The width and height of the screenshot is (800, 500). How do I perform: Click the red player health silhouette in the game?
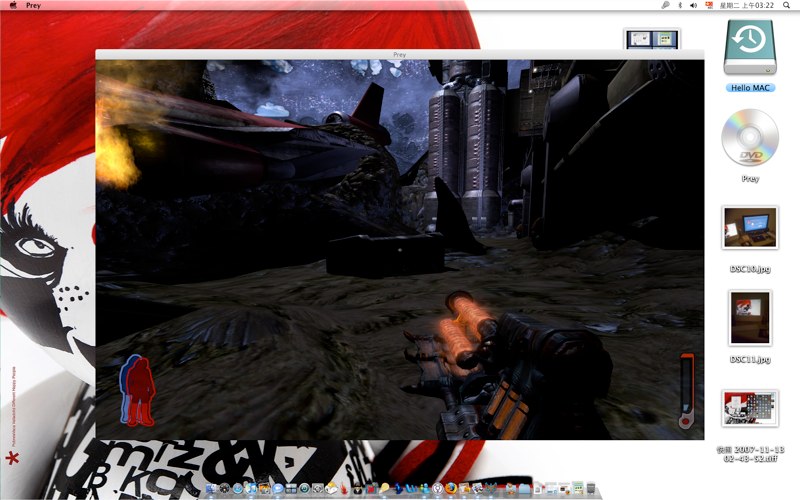140,392
